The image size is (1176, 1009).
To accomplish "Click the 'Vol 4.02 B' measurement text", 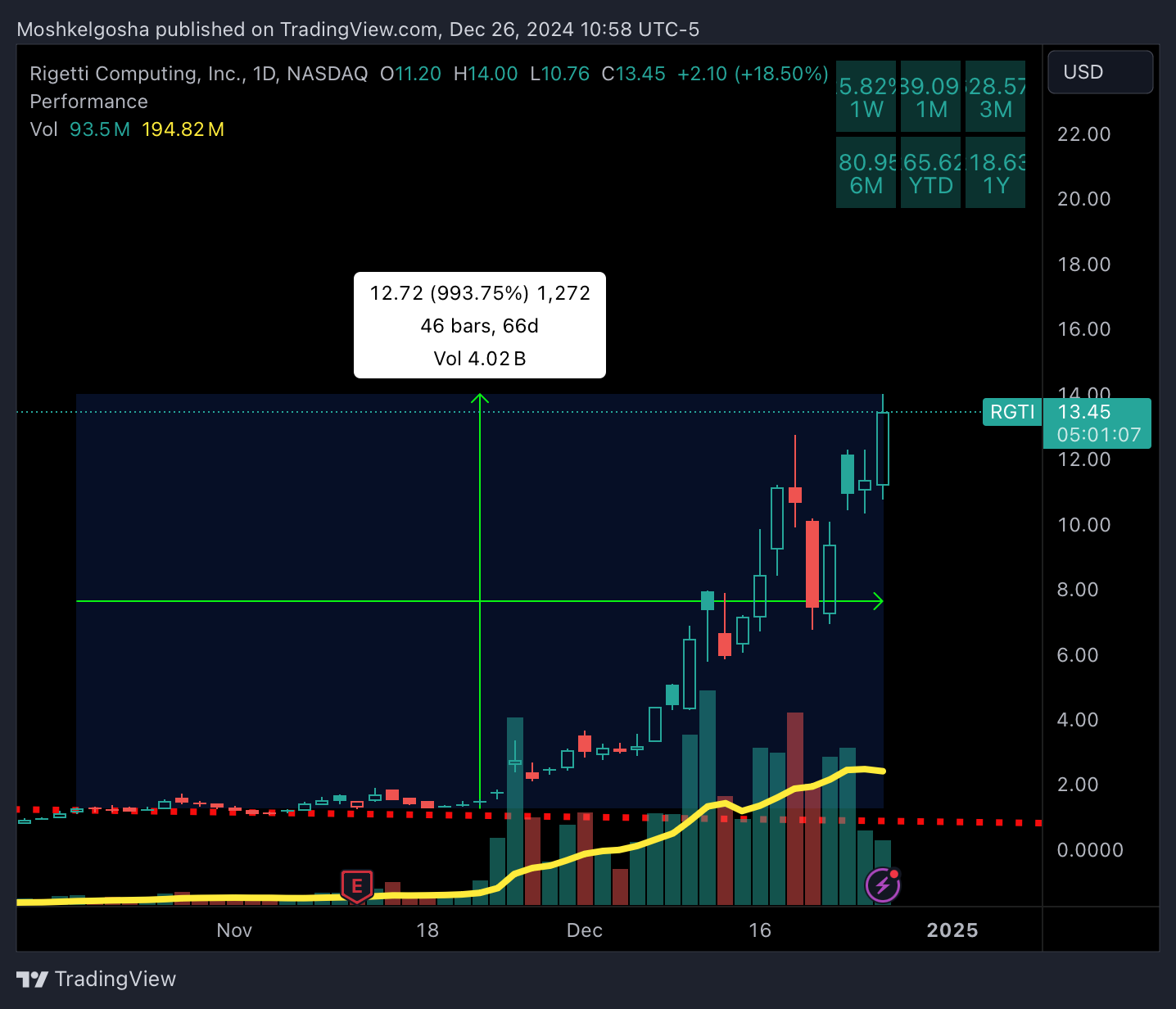I will pos(480,359).
